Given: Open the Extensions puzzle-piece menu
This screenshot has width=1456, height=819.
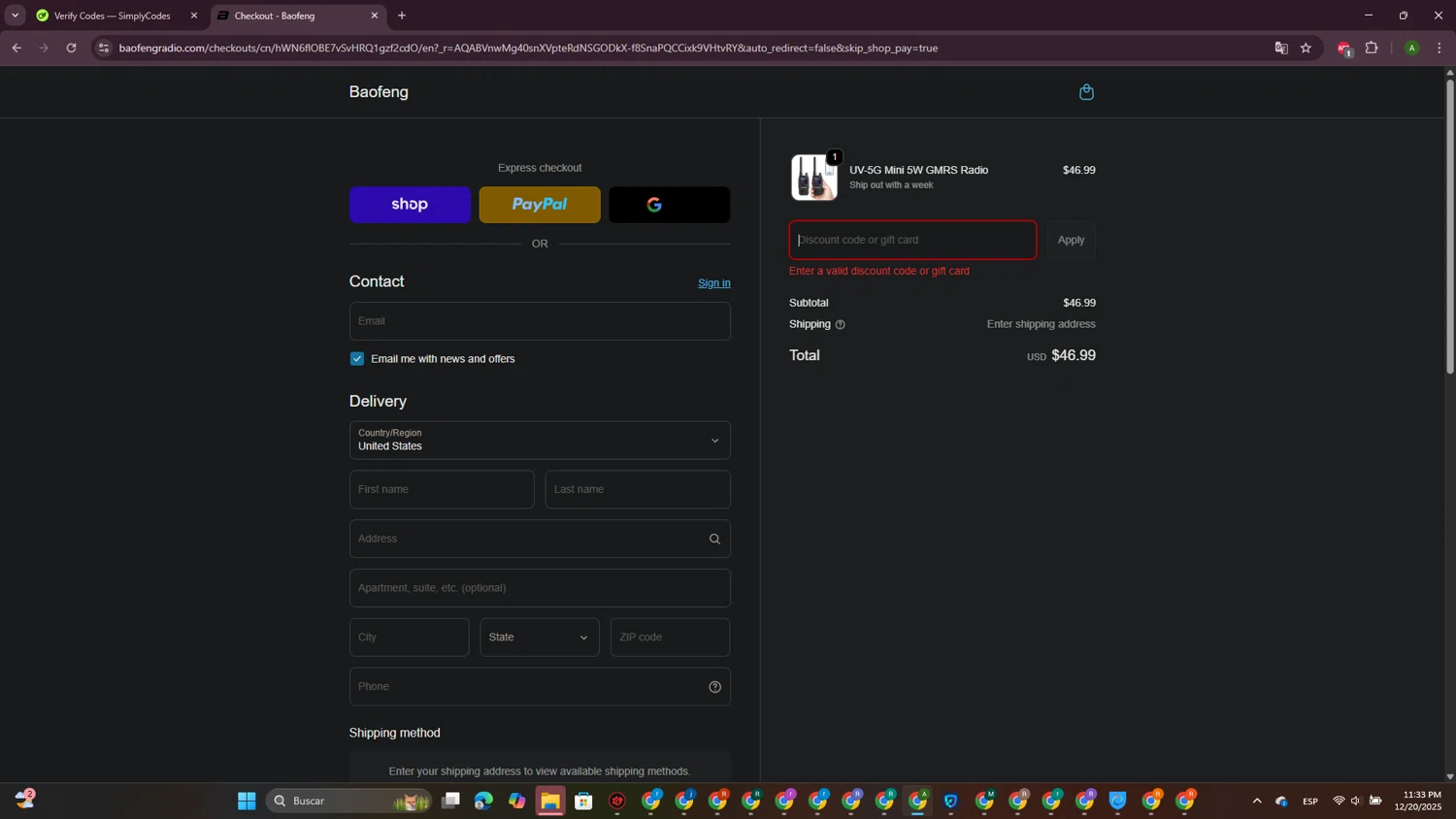Looking at the screenshot, I should 1372,48.
